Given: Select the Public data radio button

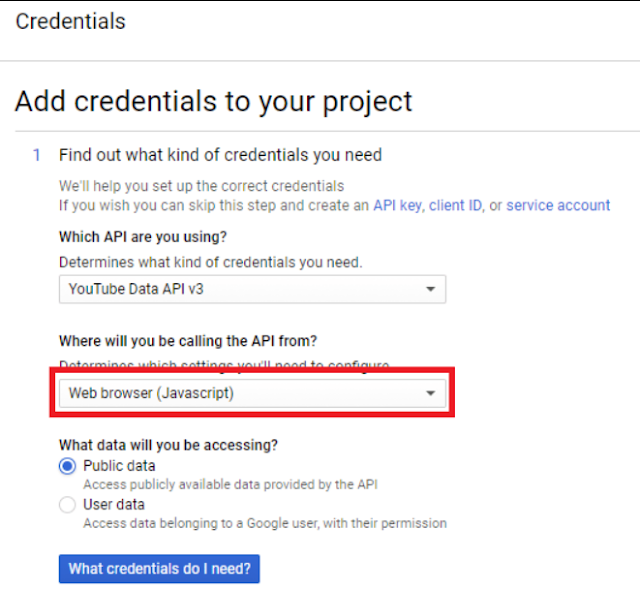Looking at the screenshot, I should point(67,466).
